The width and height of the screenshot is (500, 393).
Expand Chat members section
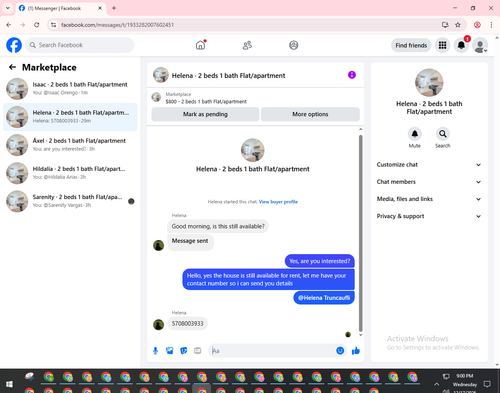click(x=429, y=182)
